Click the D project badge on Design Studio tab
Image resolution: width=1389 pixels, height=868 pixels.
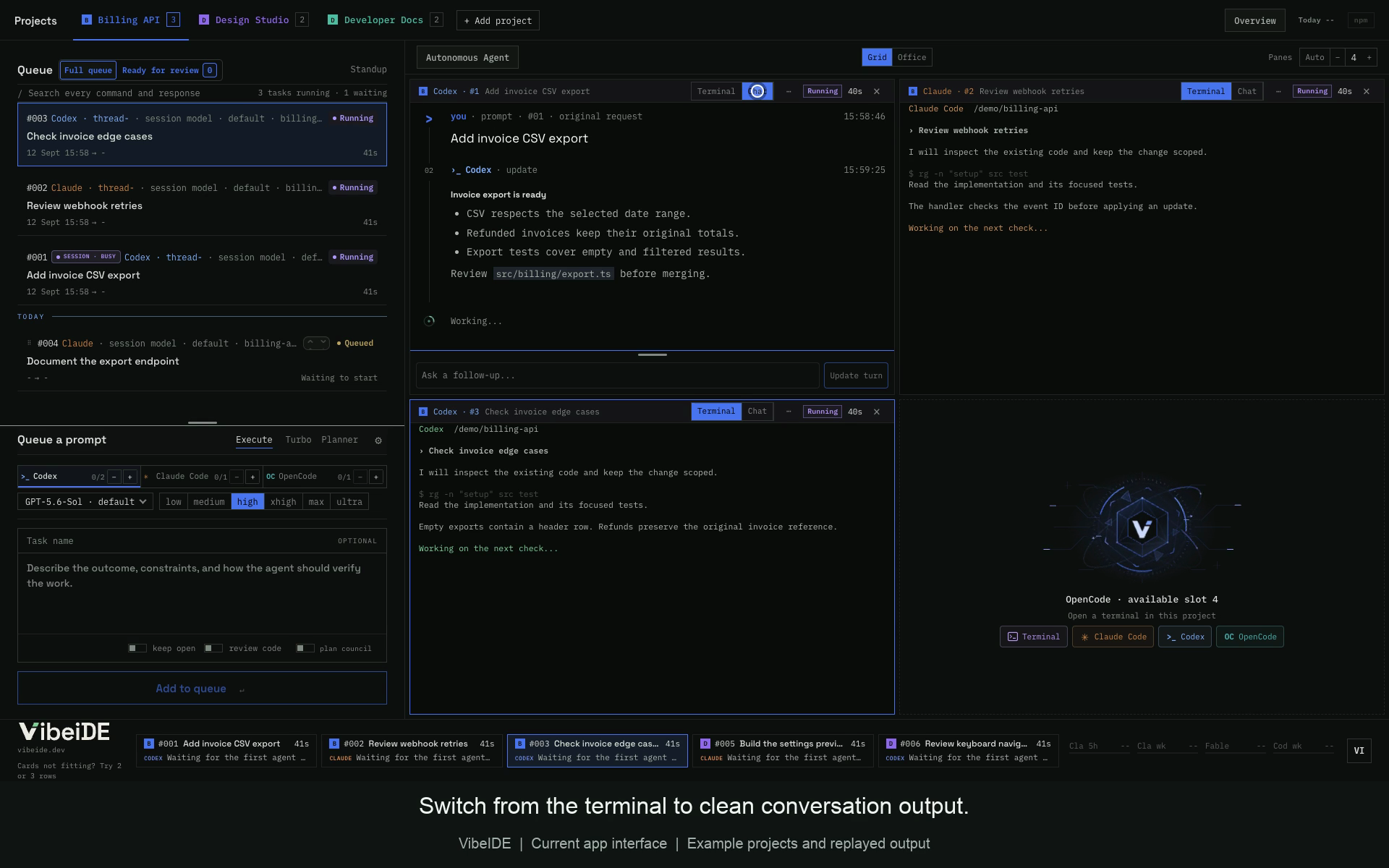click(204, 20)
